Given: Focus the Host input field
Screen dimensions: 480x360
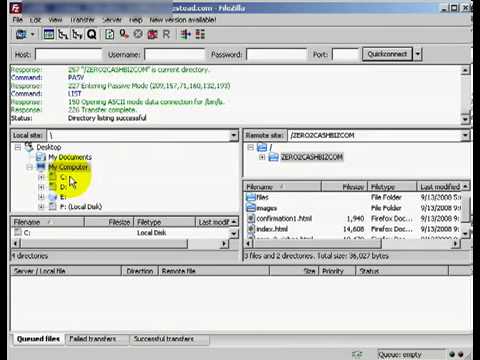Looking at the screenshot, I should pos(68,54).
